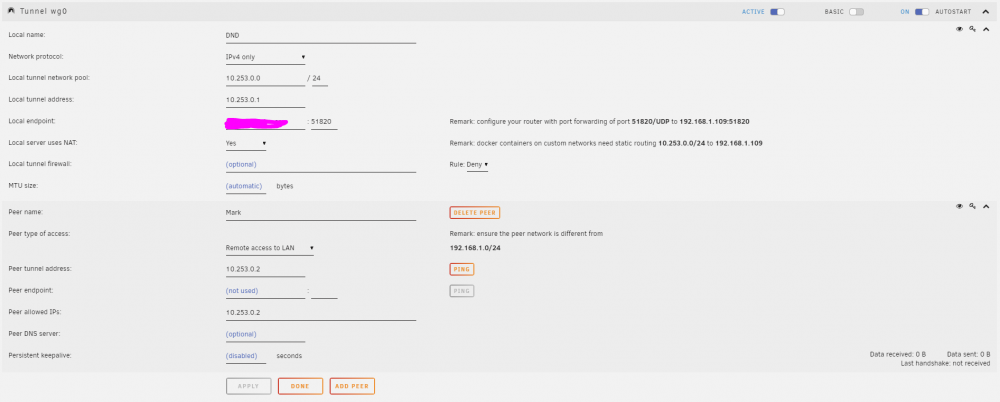Viewport: 1000px width, 402px height.
Task: Toggle the ACTIVE tunnel switch
Action: pyautogui.click(x=777, y=11)
